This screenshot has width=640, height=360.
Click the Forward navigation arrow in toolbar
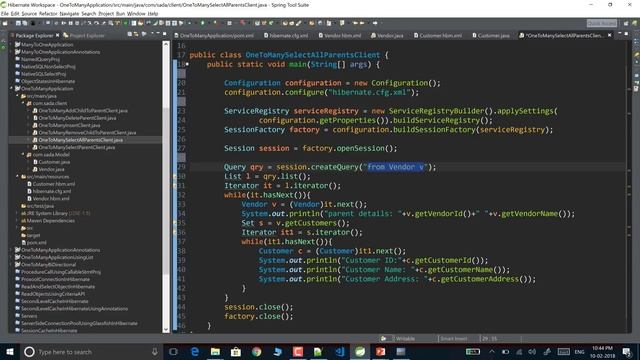tap(374, 23)
